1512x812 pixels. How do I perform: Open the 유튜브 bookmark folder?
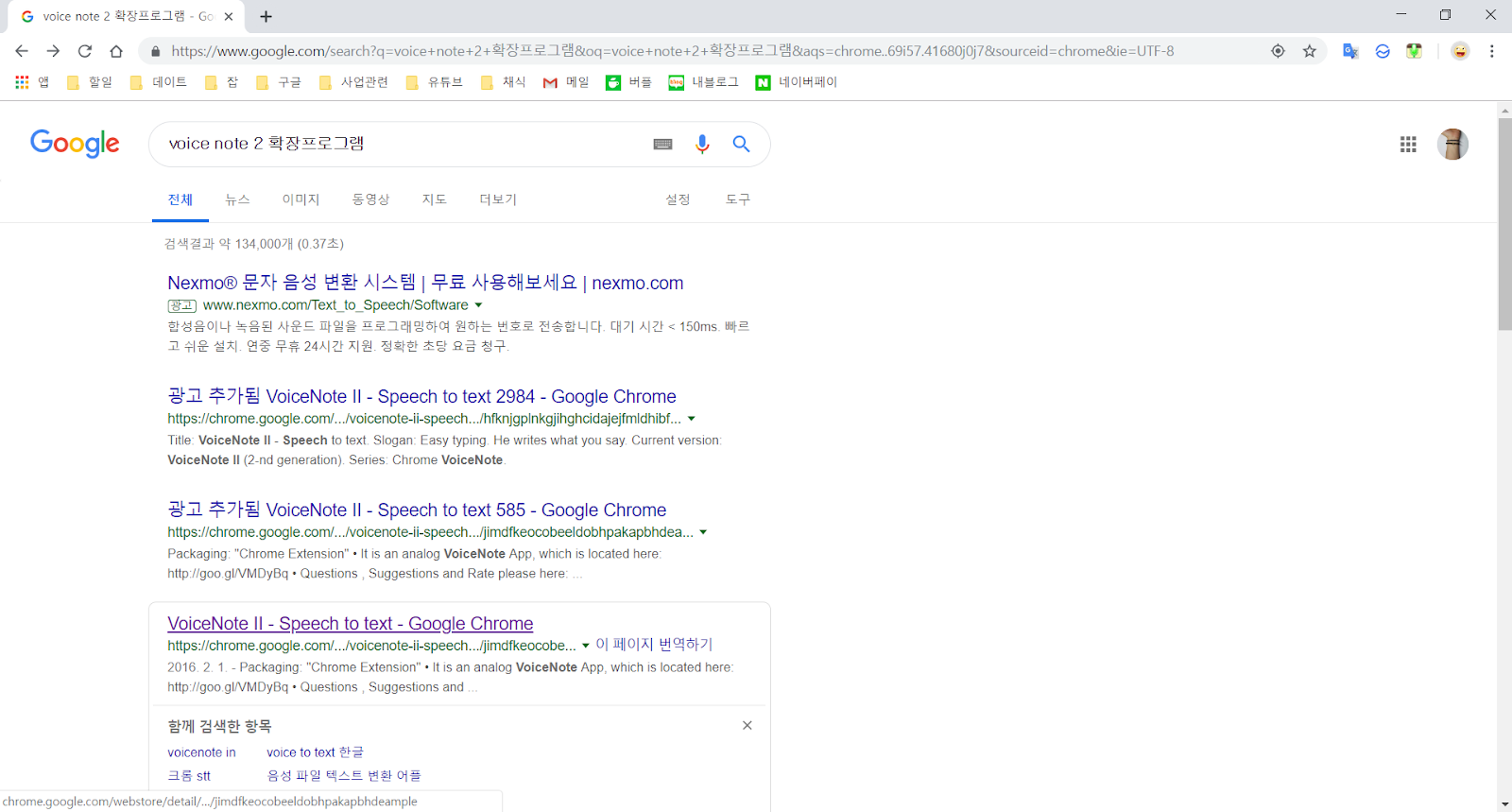435,82
